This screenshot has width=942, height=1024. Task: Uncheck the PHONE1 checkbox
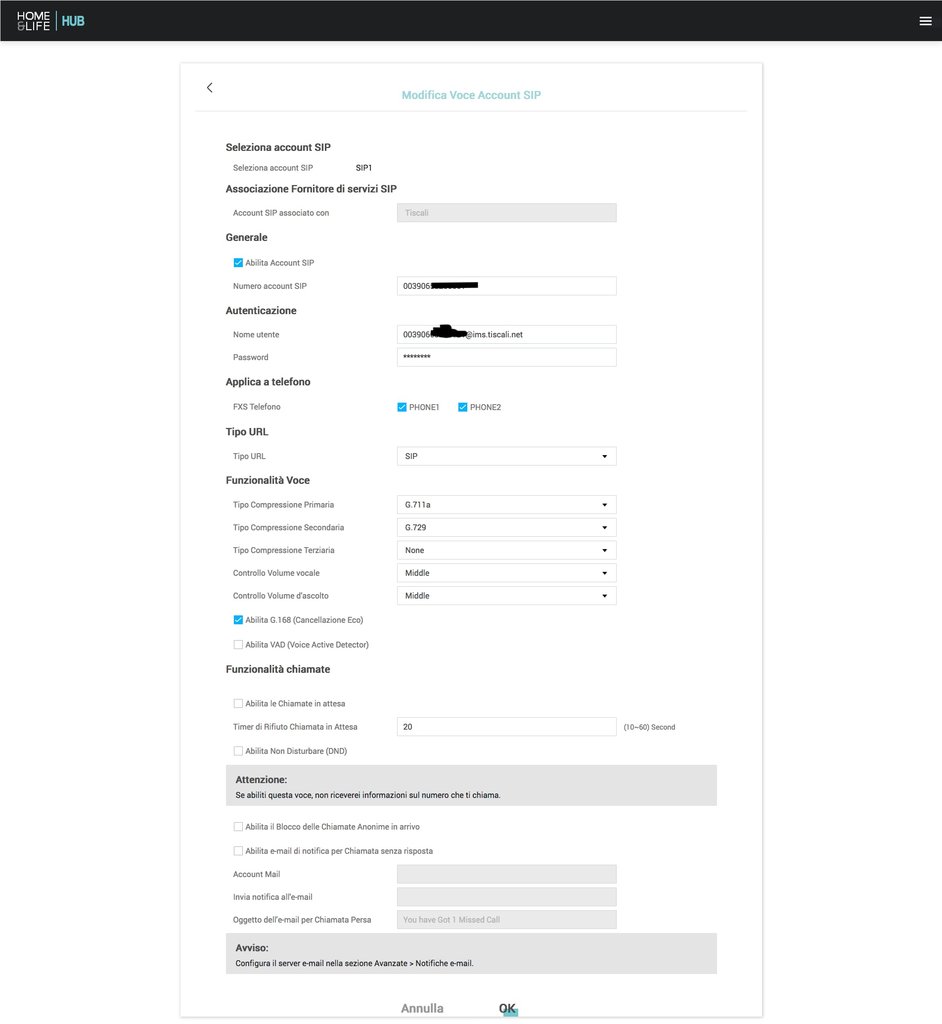(402, 407)
